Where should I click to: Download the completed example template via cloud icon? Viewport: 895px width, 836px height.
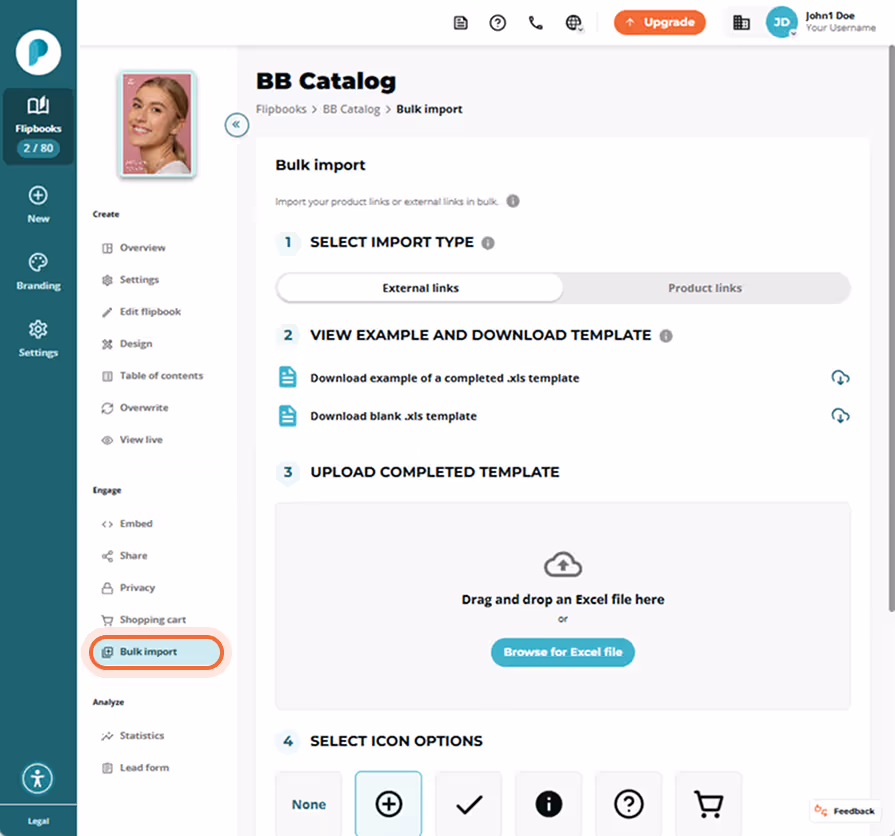[x=840, y=378]
